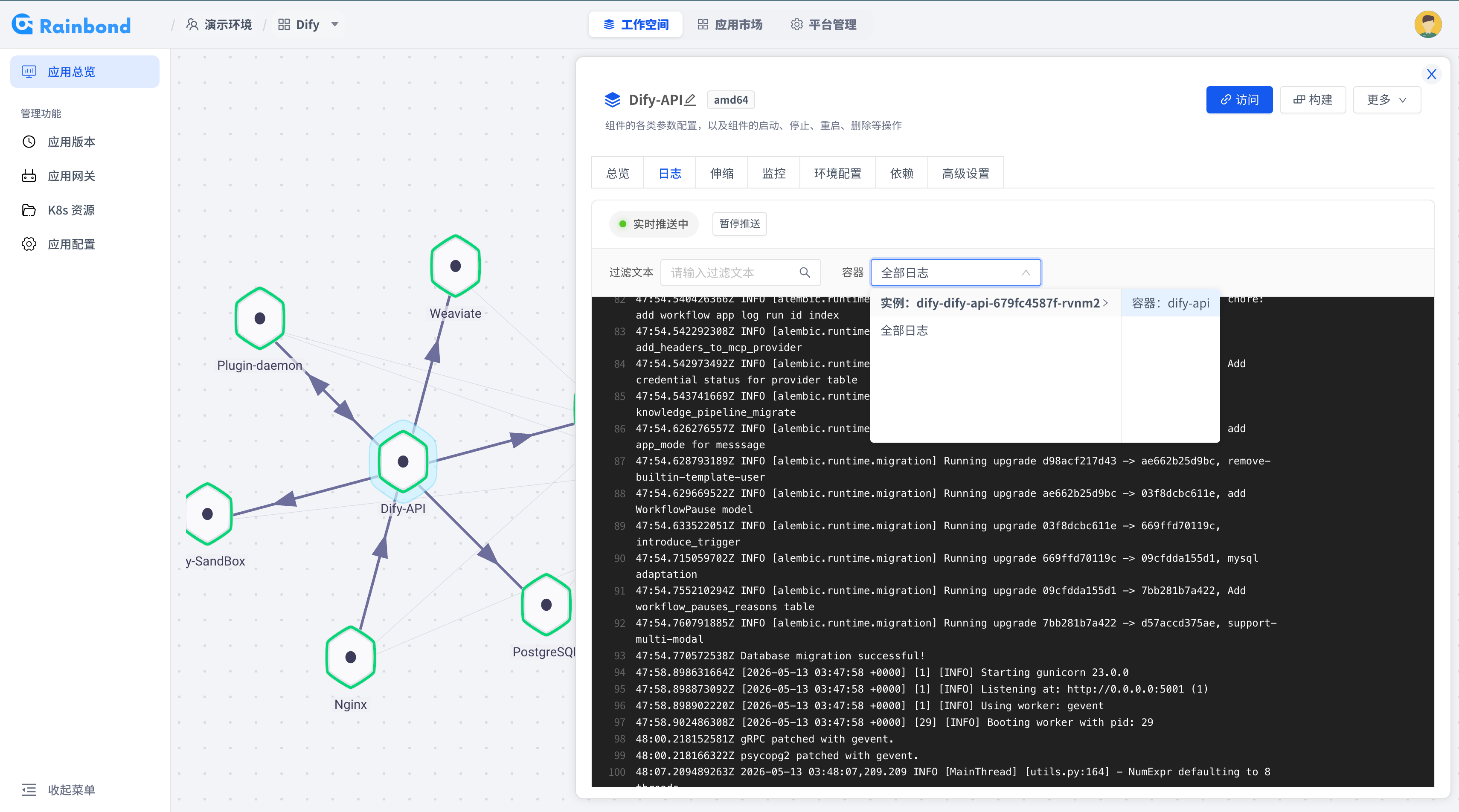
Task: Select 容器：dify-api submenu option
Action: [x=1171, y=303]
